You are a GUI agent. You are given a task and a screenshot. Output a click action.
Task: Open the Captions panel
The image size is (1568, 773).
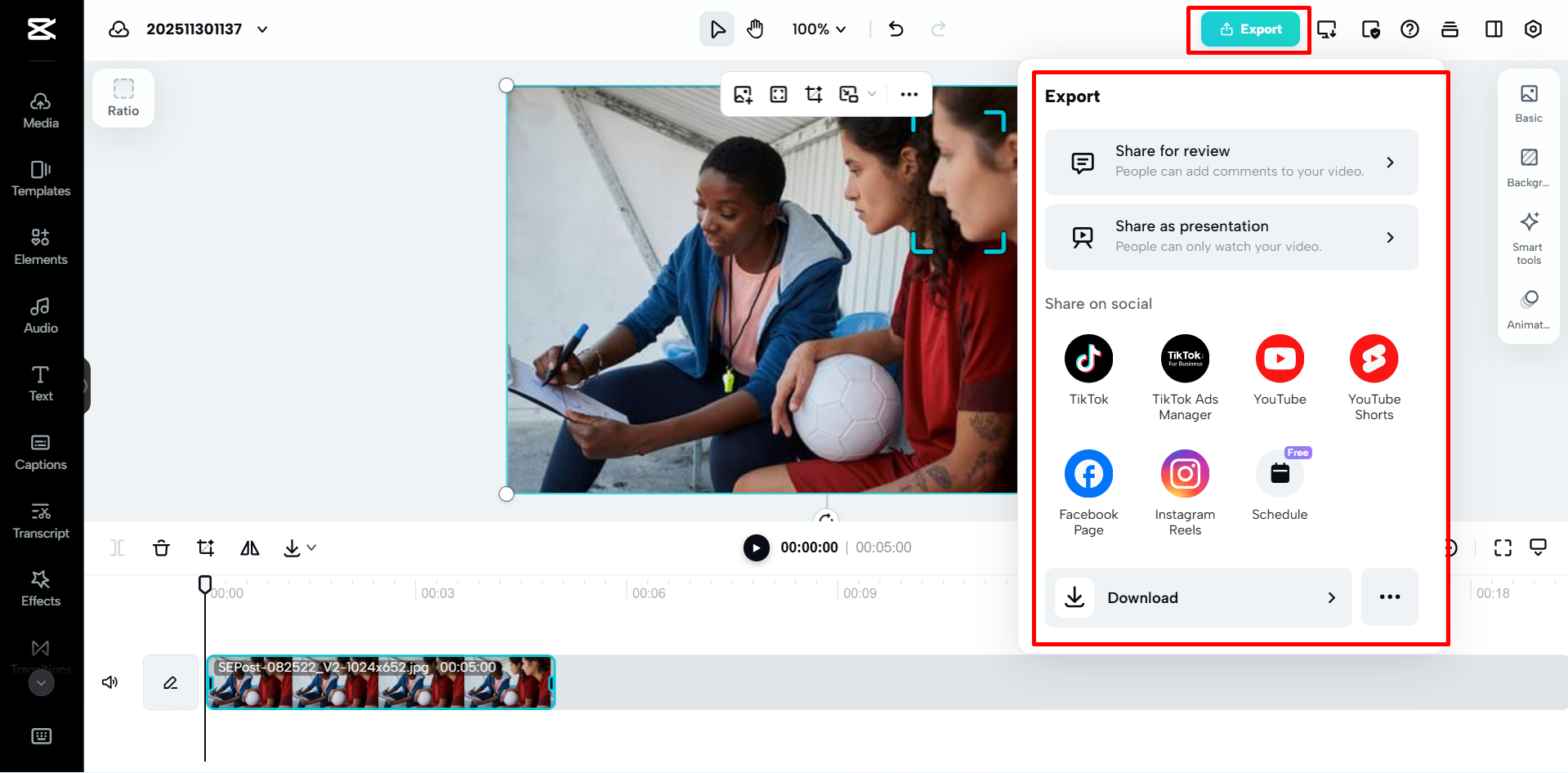(x=41, y=453)
